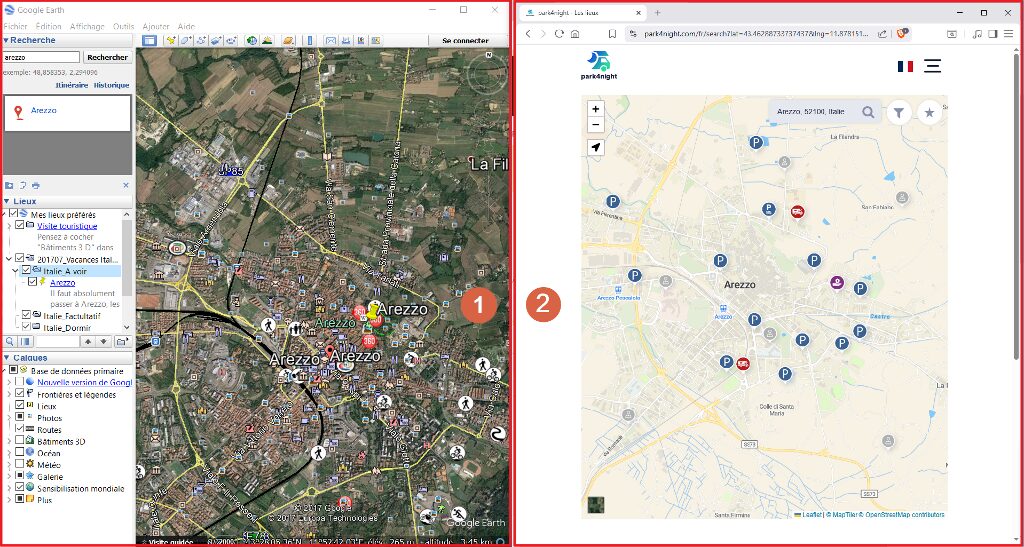Start the record a tour tool
This screenshot has width=1024, height=547.
(x=231, y=40)
